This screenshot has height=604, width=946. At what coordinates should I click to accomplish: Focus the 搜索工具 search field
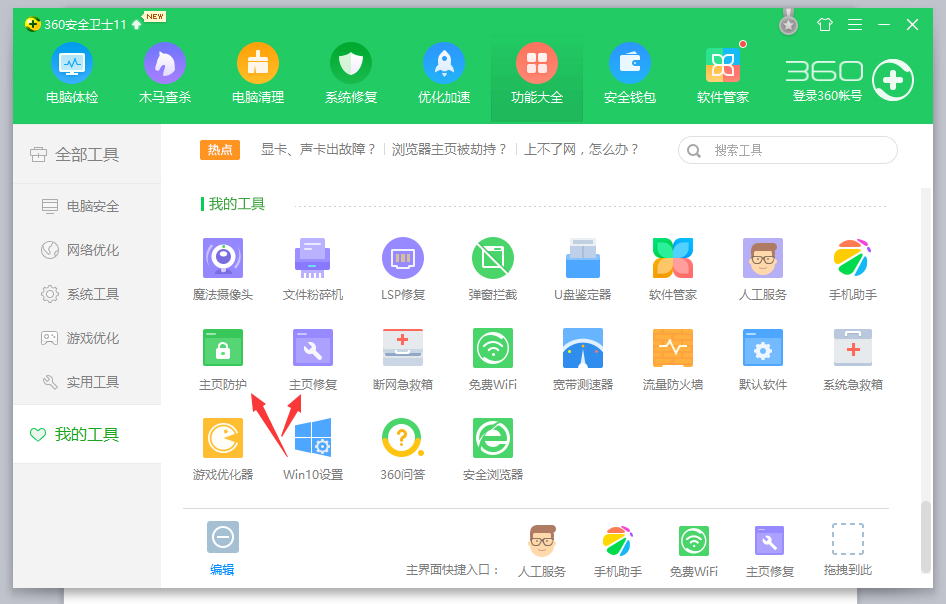[x=787, y=150]
